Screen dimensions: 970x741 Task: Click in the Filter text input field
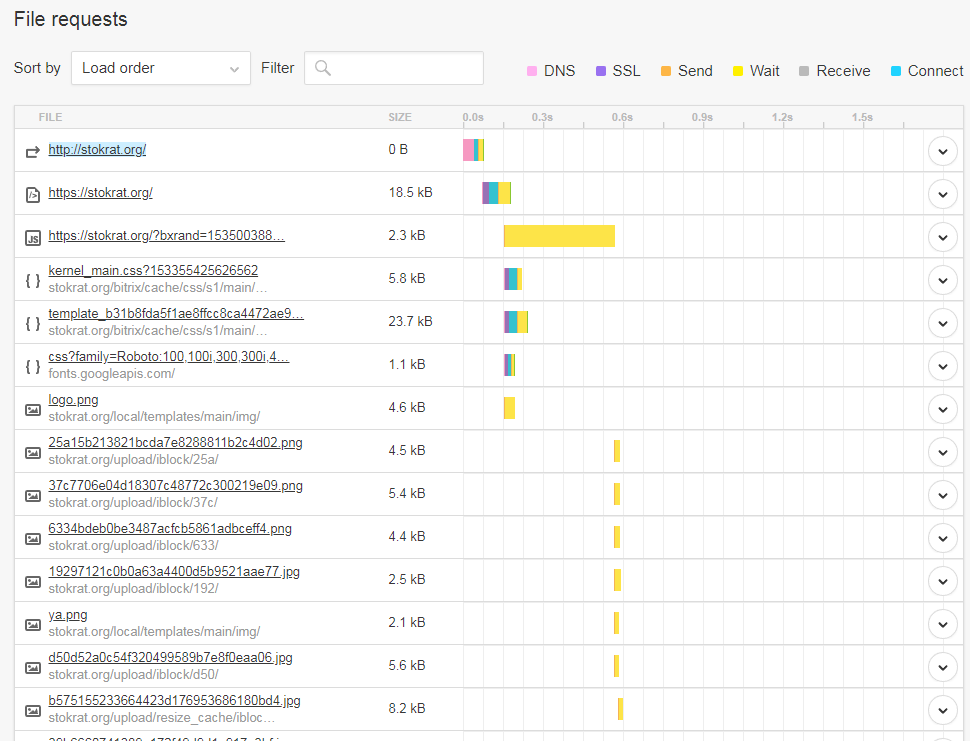(405, 69)
